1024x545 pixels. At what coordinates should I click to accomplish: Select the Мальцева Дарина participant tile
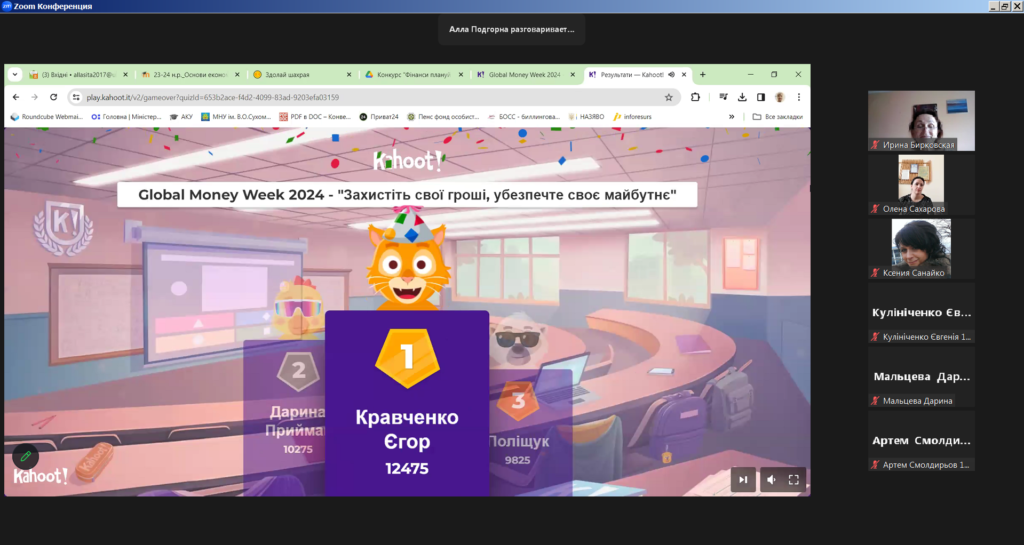(x=921, y=377)
